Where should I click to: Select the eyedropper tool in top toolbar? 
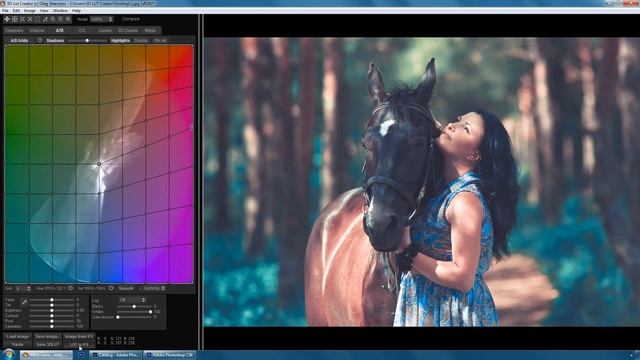45,19
